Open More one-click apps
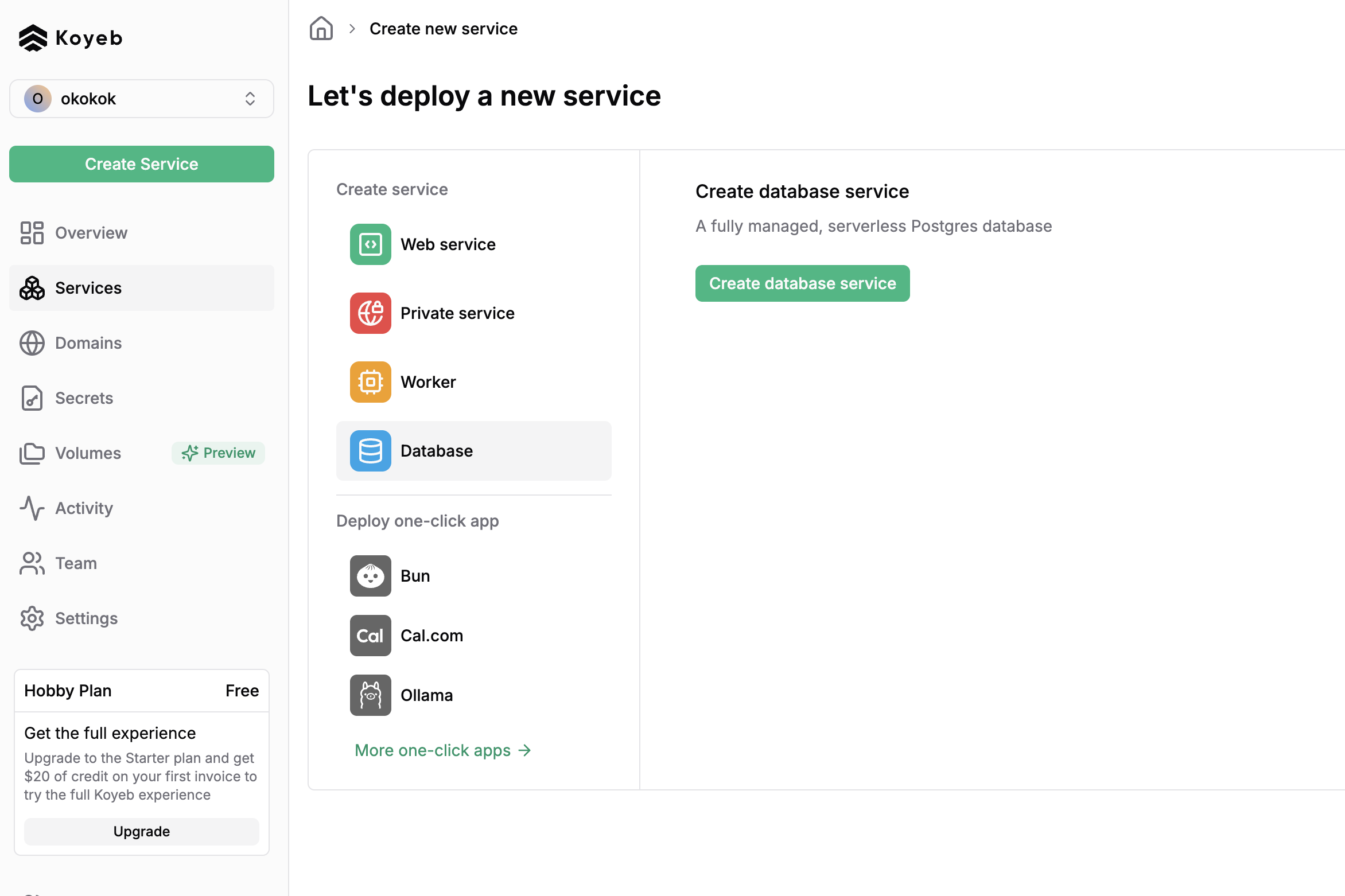The image size is (1345, 896). [442, 750]
